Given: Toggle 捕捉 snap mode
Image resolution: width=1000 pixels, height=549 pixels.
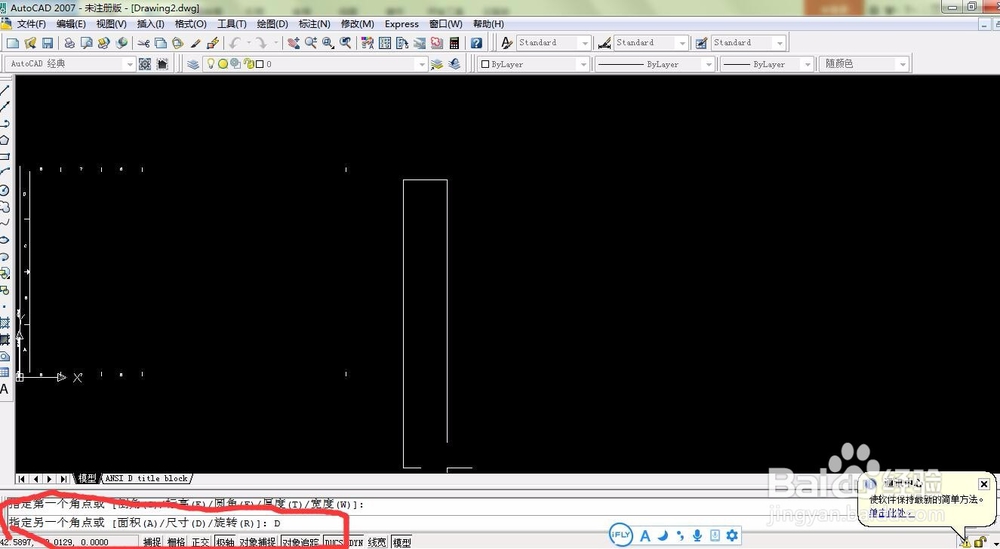Looking at the screenshot, I should 152,542.
